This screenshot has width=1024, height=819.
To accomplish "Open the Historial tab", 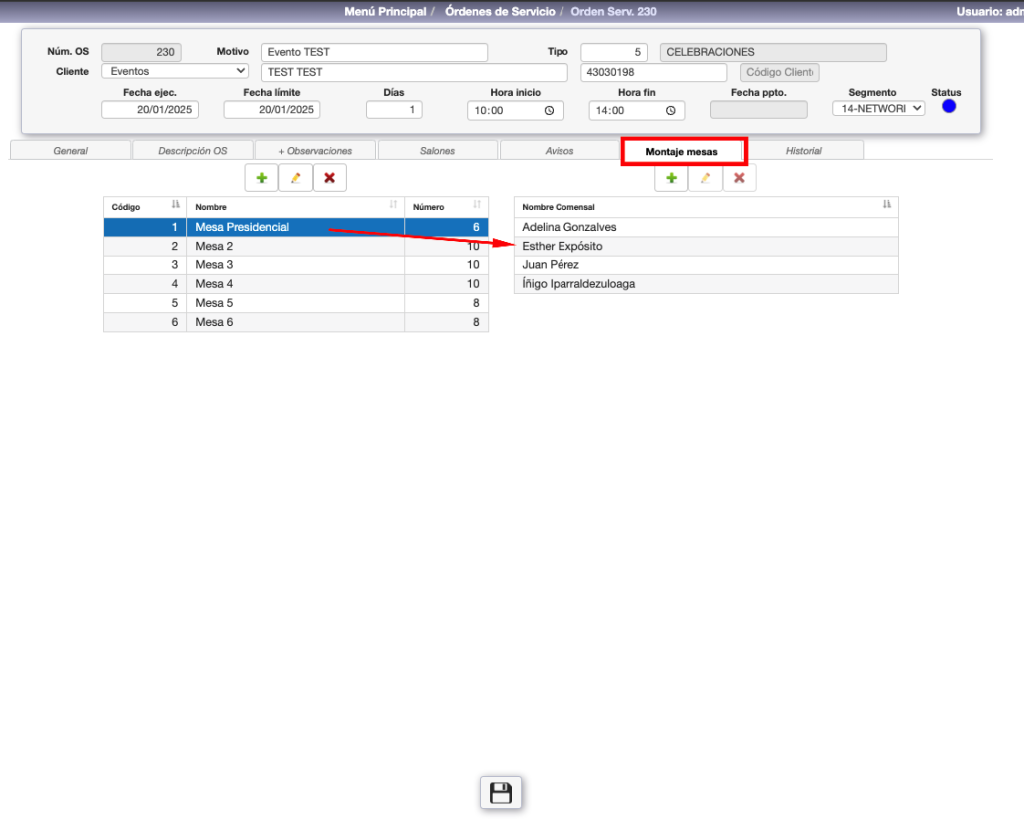I will pos(803,151).
